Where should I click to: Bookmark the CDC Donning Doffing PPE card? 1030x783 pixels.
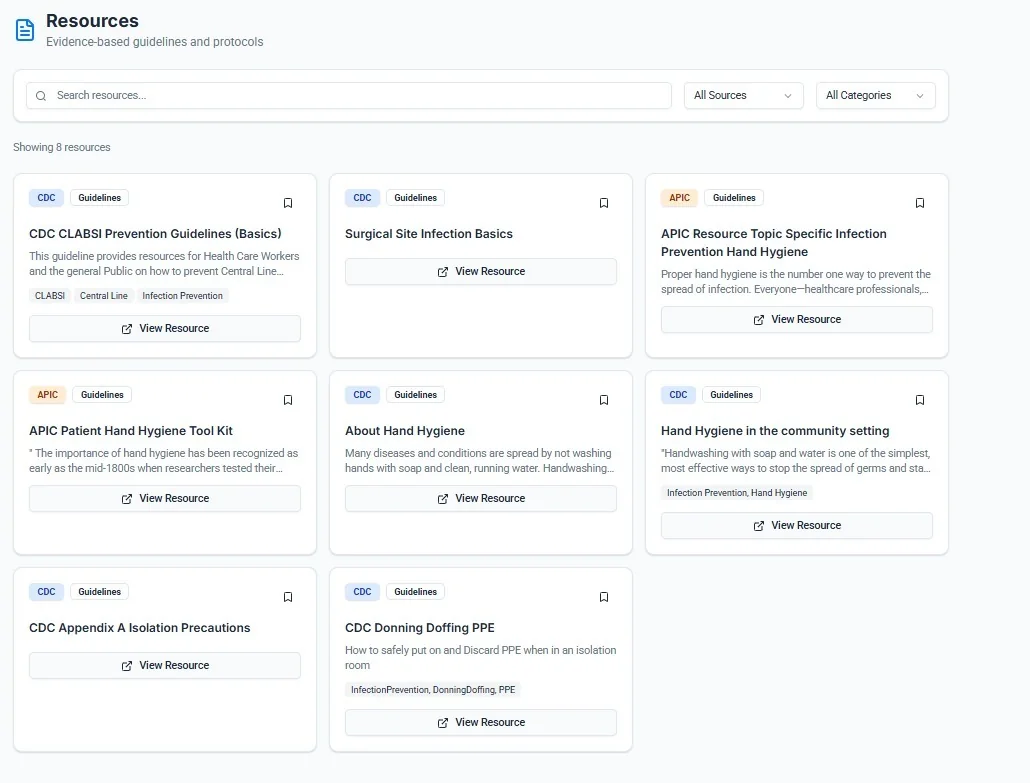tap(604, 597)
